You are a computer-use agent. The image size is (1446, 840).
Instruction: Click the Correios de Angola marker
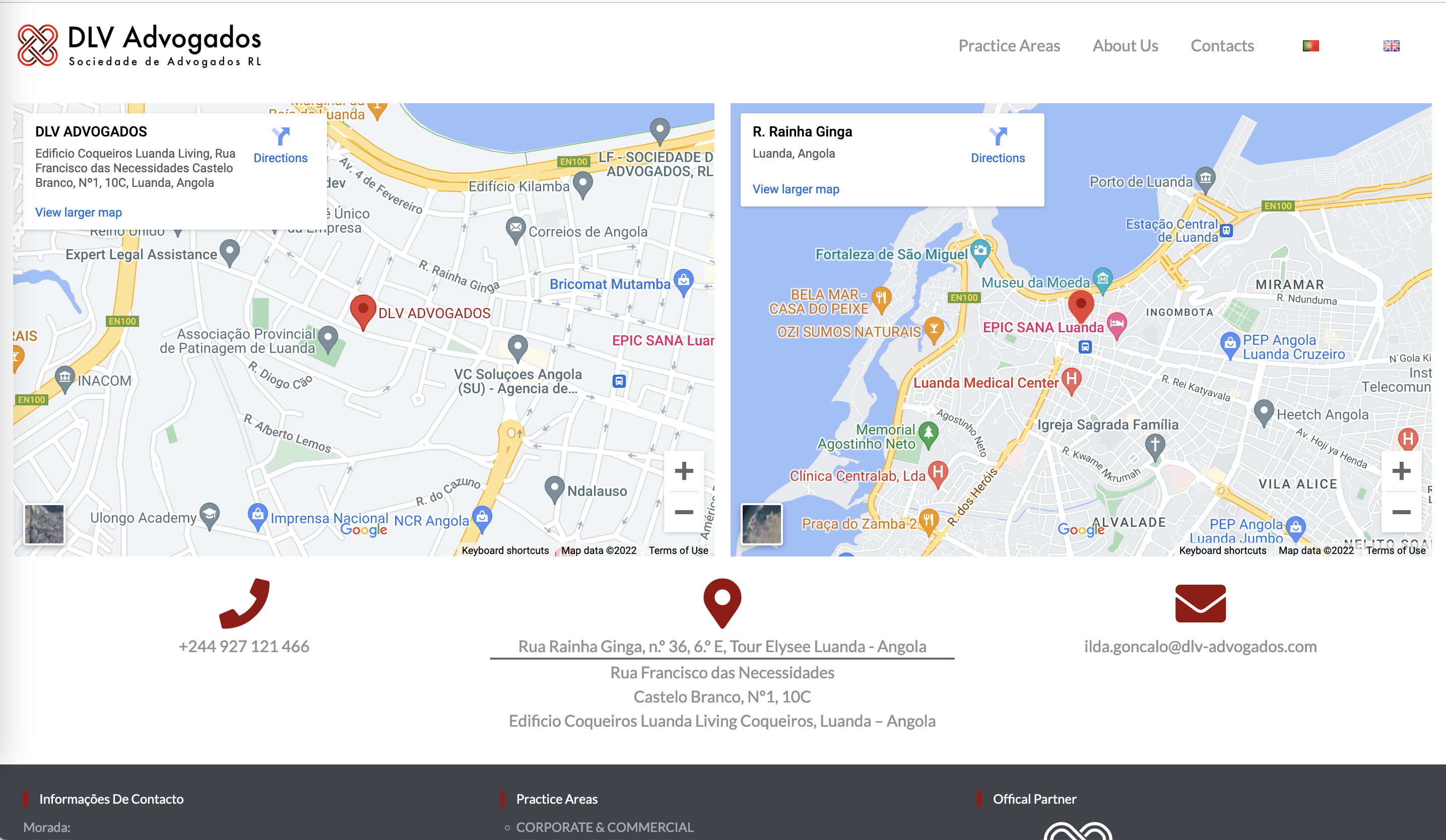(x=515, y=231)
